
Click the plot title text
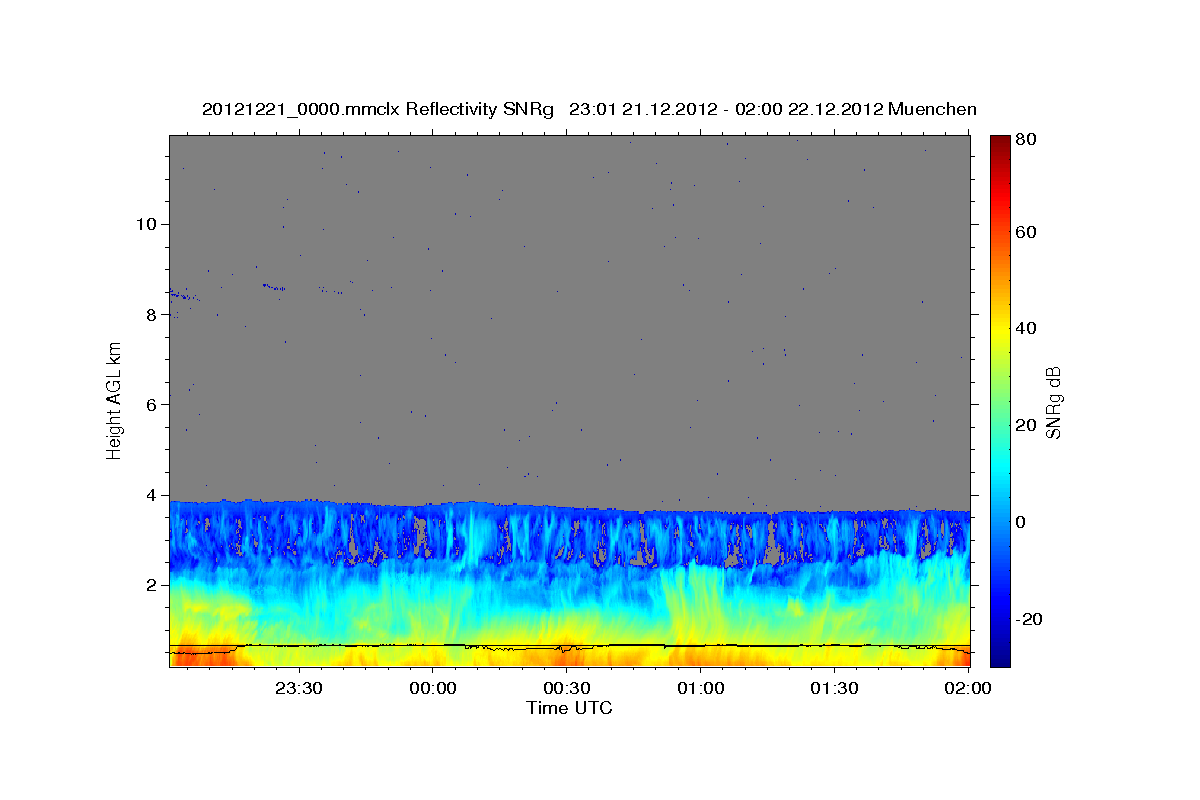click(589, 109)
